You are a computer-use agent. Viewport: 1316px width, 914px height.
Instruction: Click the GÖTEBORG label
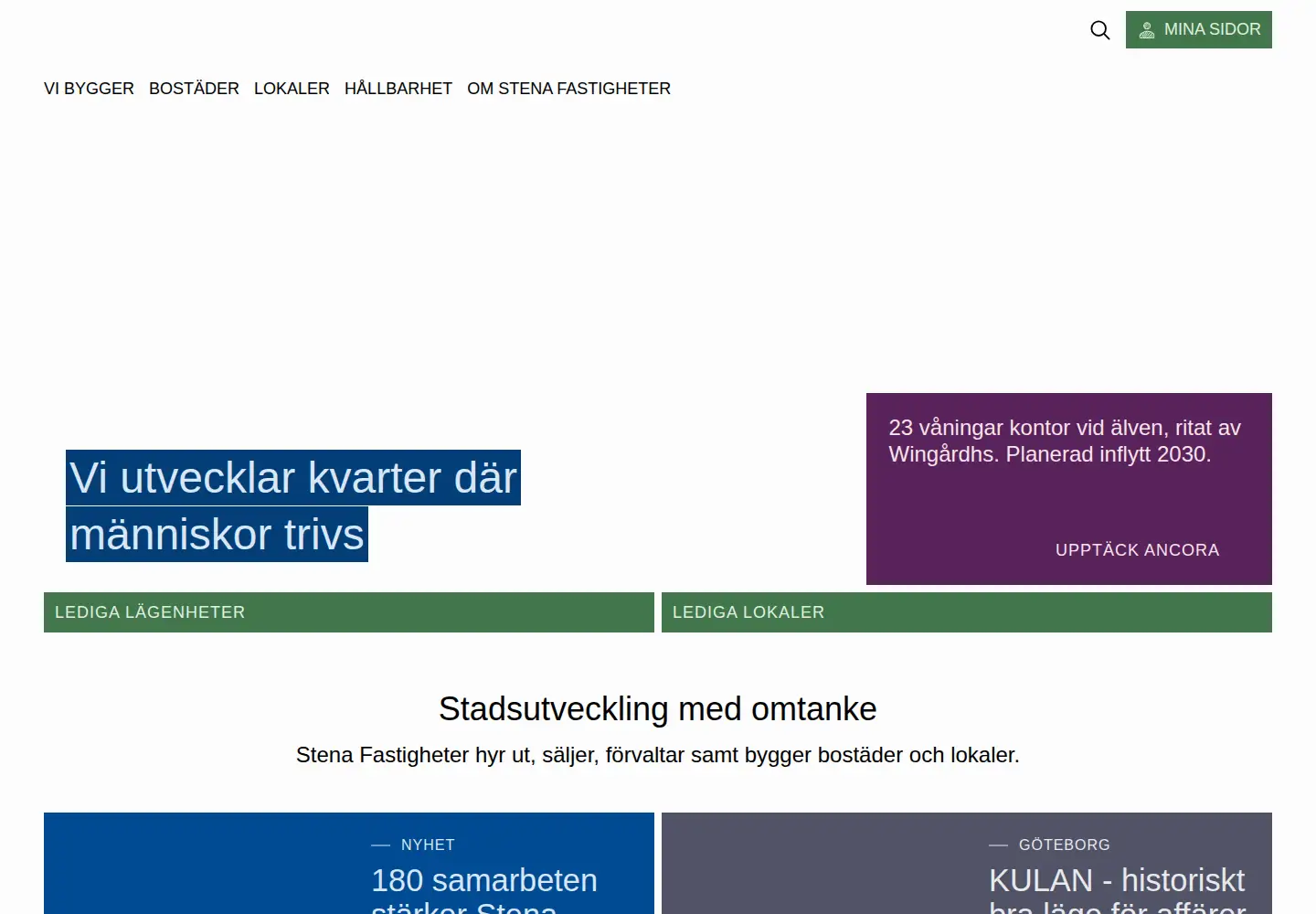coord(1065,845)
